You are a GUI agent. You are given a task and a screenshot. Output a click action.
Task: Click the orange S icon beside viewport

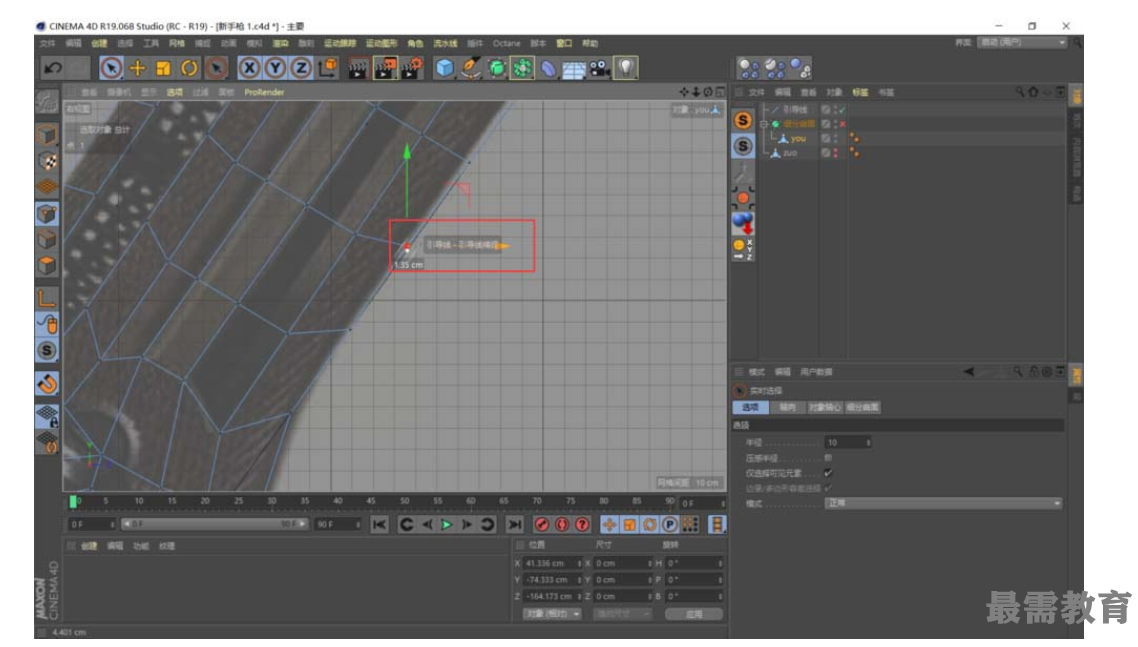point(742,120)
